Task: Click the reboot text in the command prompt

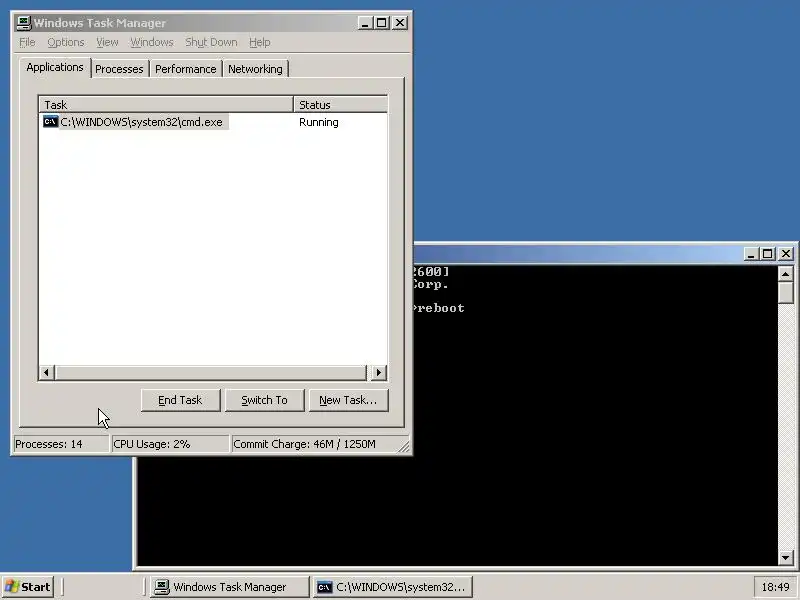Action: tap(441, 308)
